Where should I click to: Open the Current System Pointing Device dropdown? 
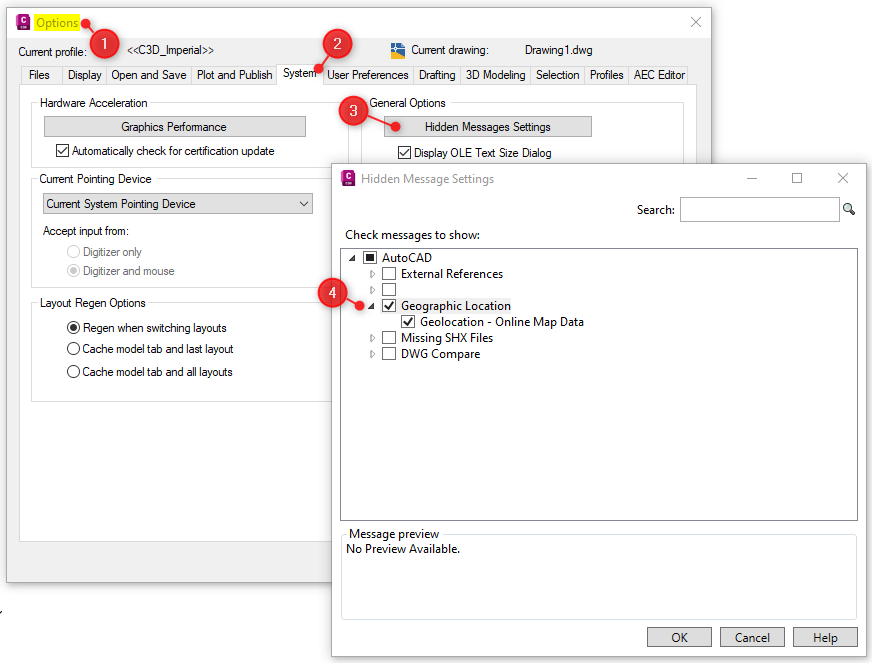178,204
